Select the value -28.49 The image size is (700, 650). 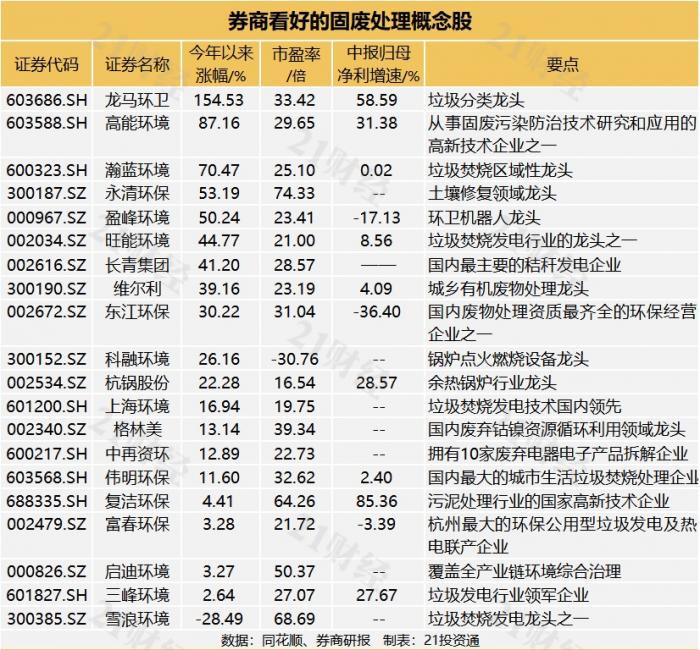click(x=219, y=619)
